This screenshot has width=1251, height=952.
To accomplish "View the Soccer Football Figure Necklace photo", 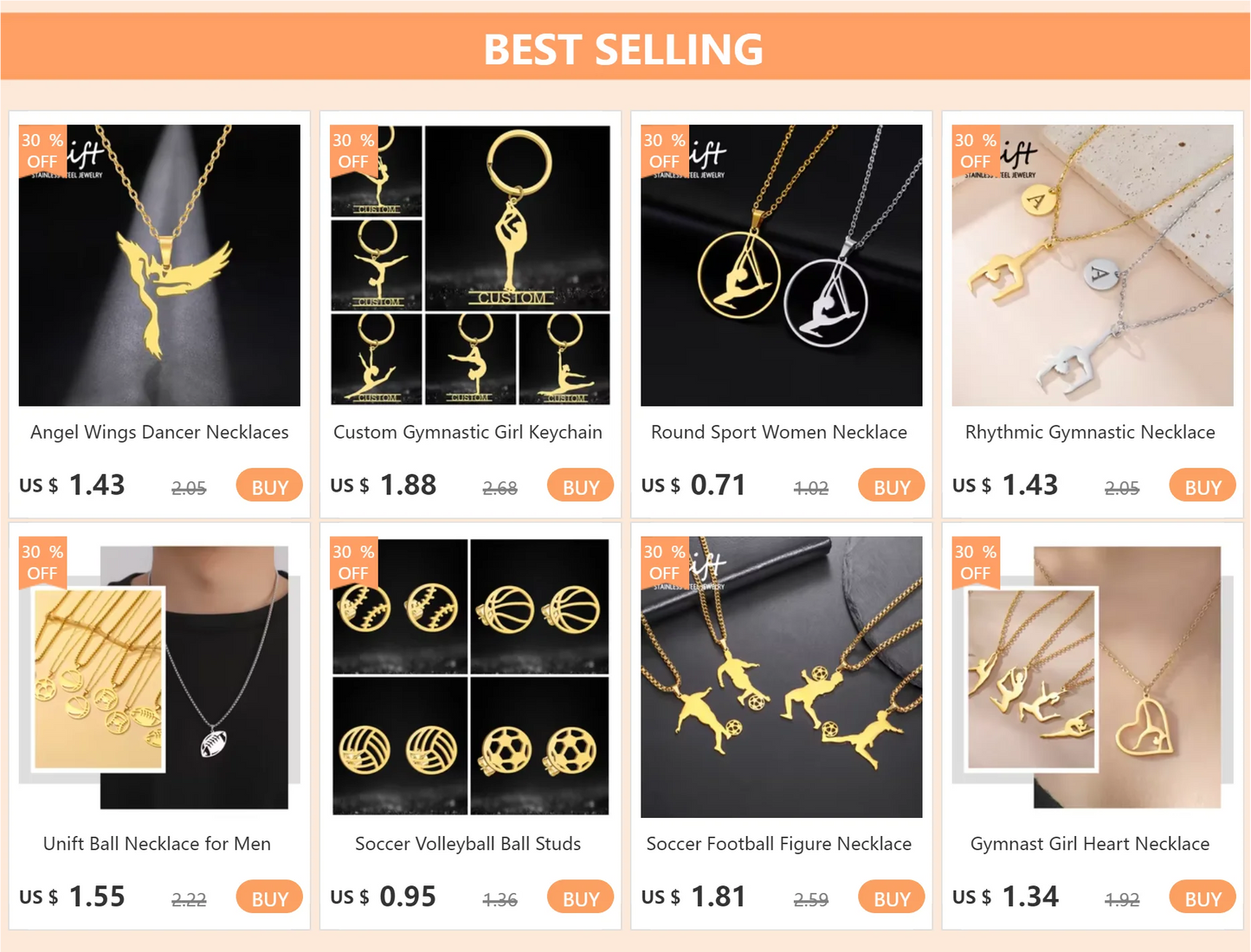I will pyautogui.click(x=781, y=677).
